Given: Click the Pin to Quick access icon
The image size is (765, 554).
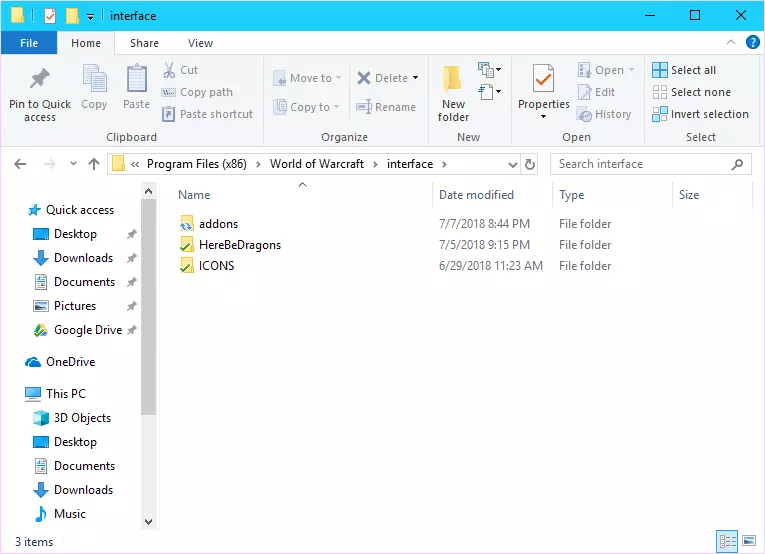Looking at the screenshot, I should [40, 80].
